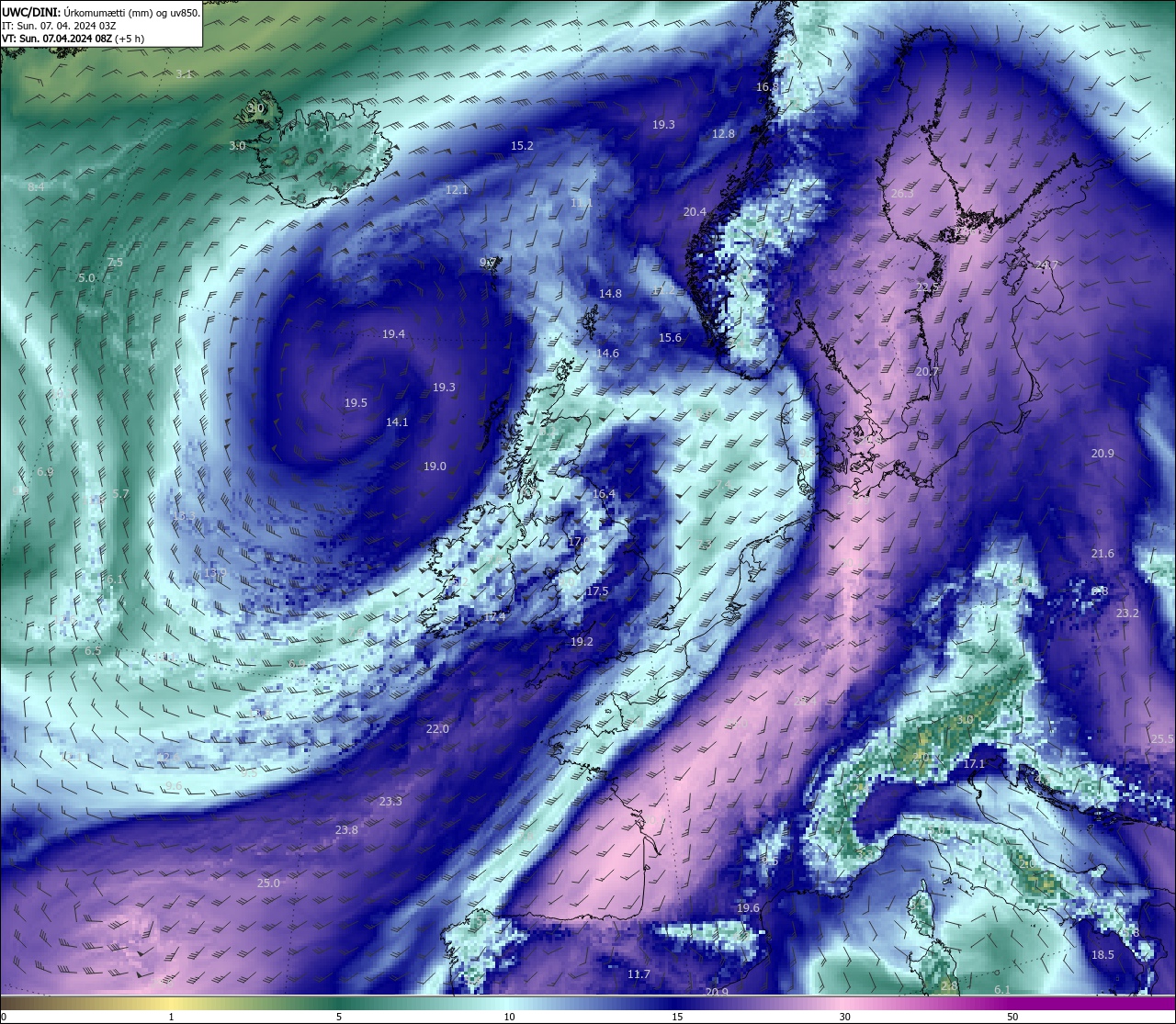Select the 7.5 value label on the map
This screenshot has height=1024, width=1176.
[115, 263]
